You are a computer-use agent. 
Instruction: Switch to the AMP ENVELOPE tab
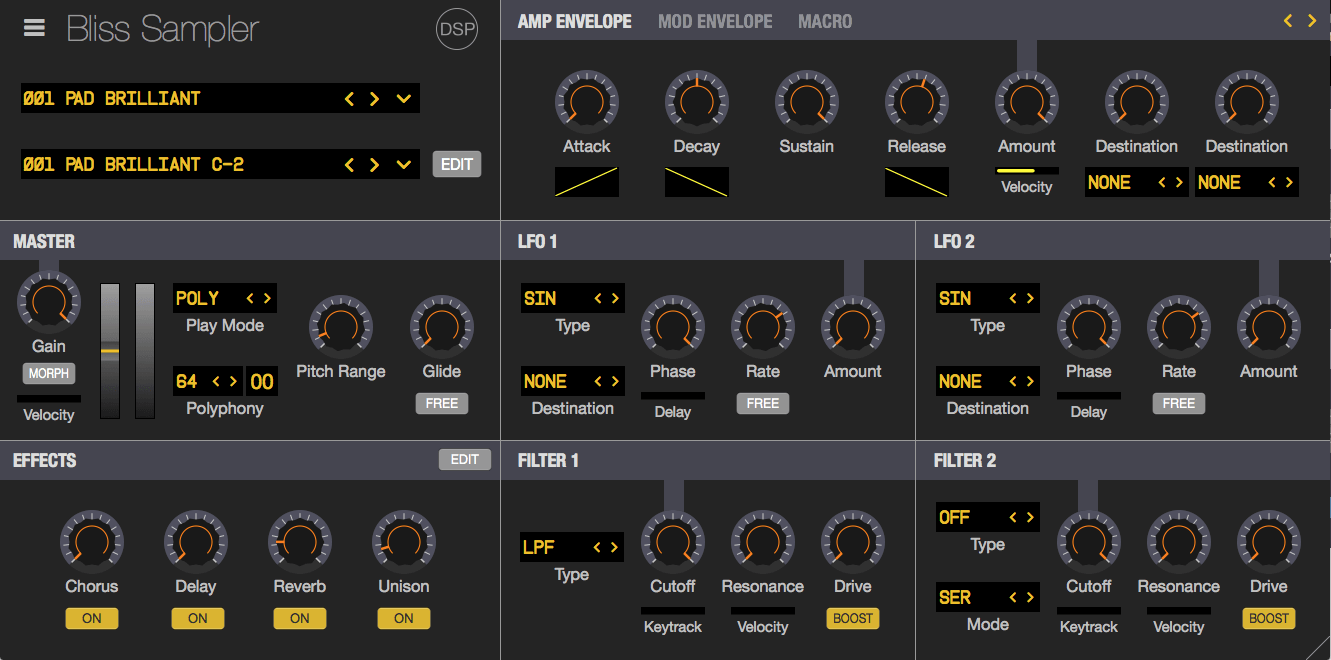pyautogui.click(x=574, y=21)
